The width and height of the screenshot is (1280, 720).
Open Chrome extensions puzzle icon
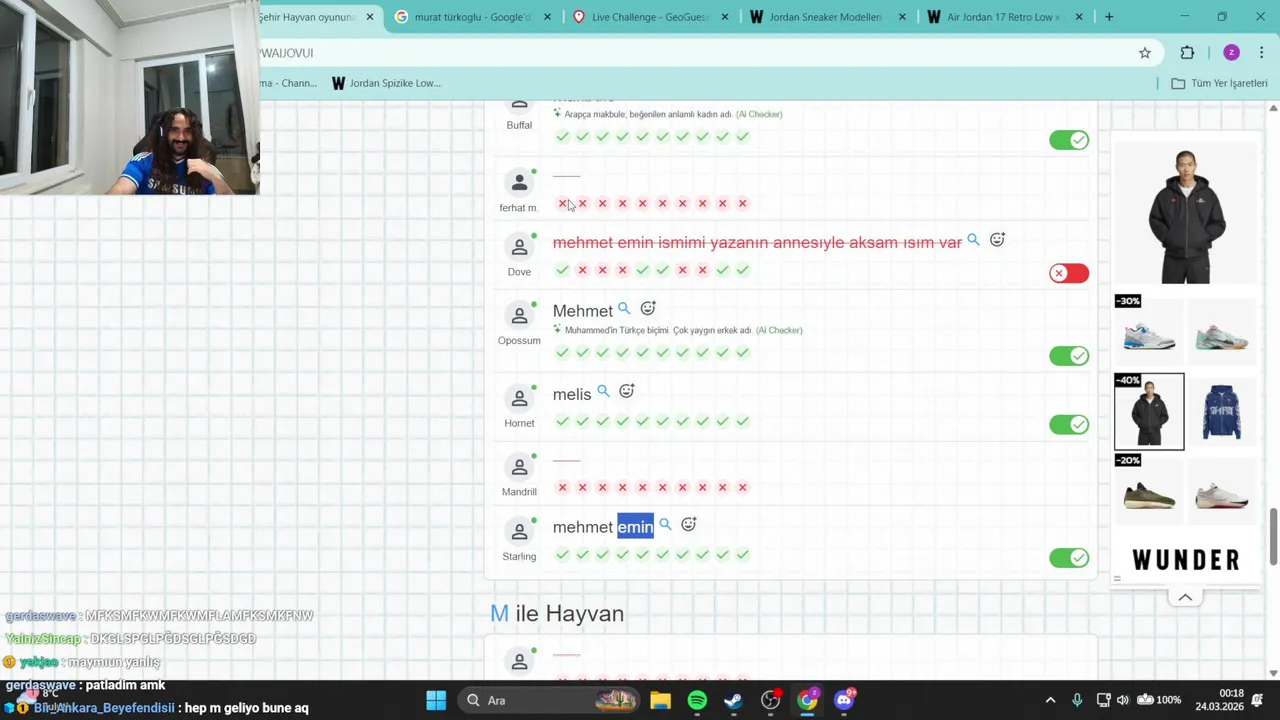[x=1188, y=53]
